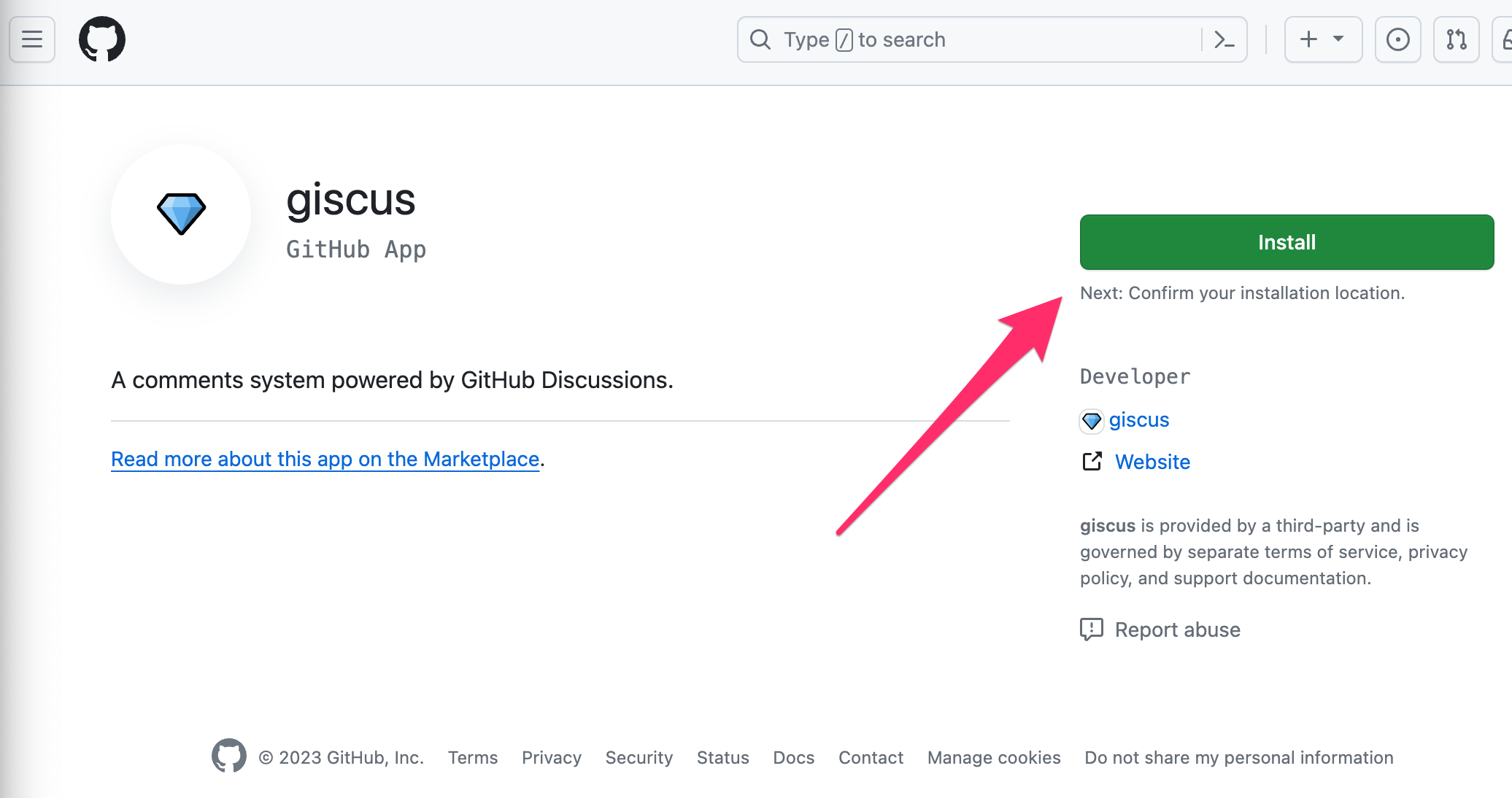
Task: Click the Report abuse speech bubble icon
Action: [1092, 629]
